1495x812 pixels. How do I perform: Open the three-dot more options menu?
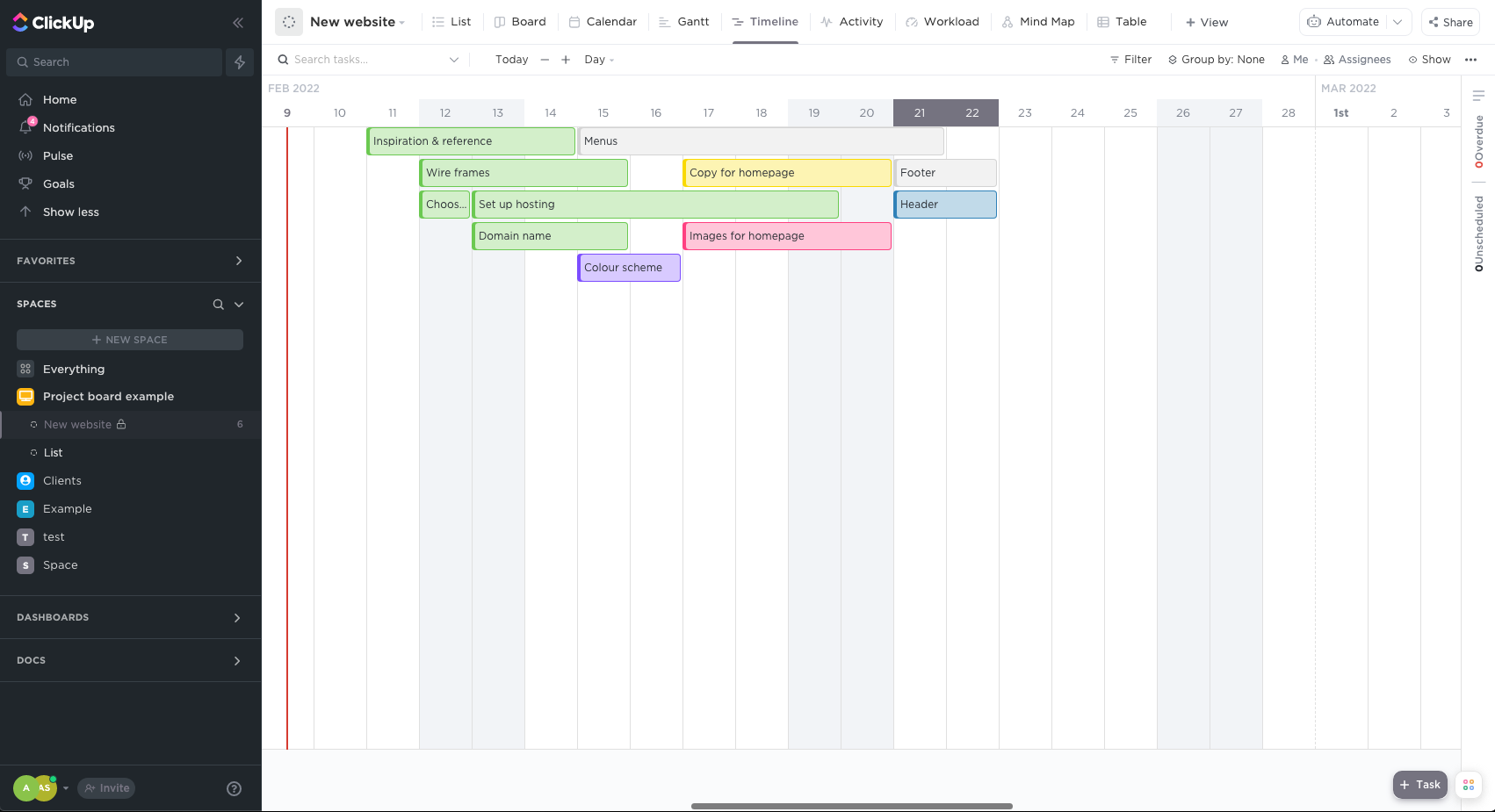pos(1470,60)
